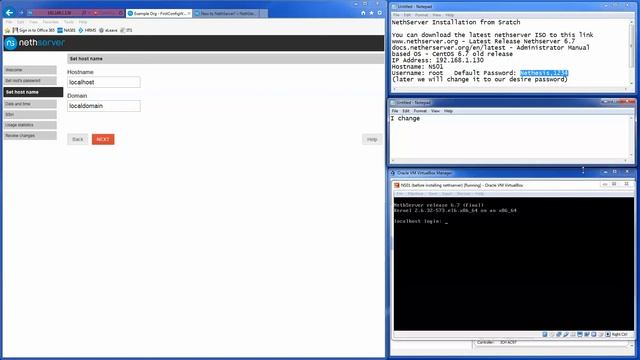Screen dimensions: 640x360
Task: Click the VM recording status icon
Action: pyautogui.click(x=587, y=335)
